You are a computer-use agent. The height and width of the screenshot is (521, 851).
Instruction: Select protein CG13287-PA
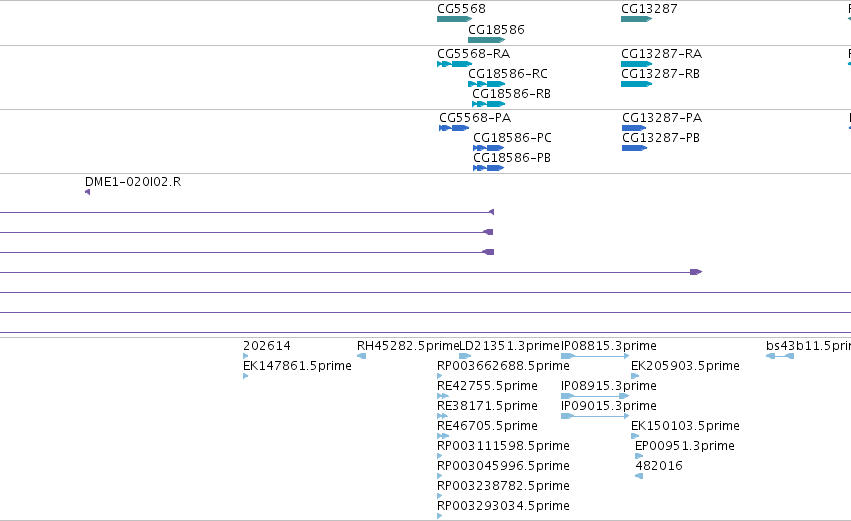662,118
